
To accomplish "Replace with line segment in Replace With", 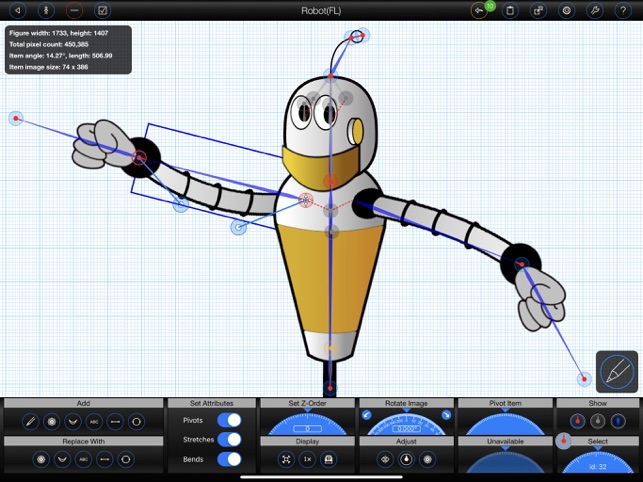I will click(105, 459).
